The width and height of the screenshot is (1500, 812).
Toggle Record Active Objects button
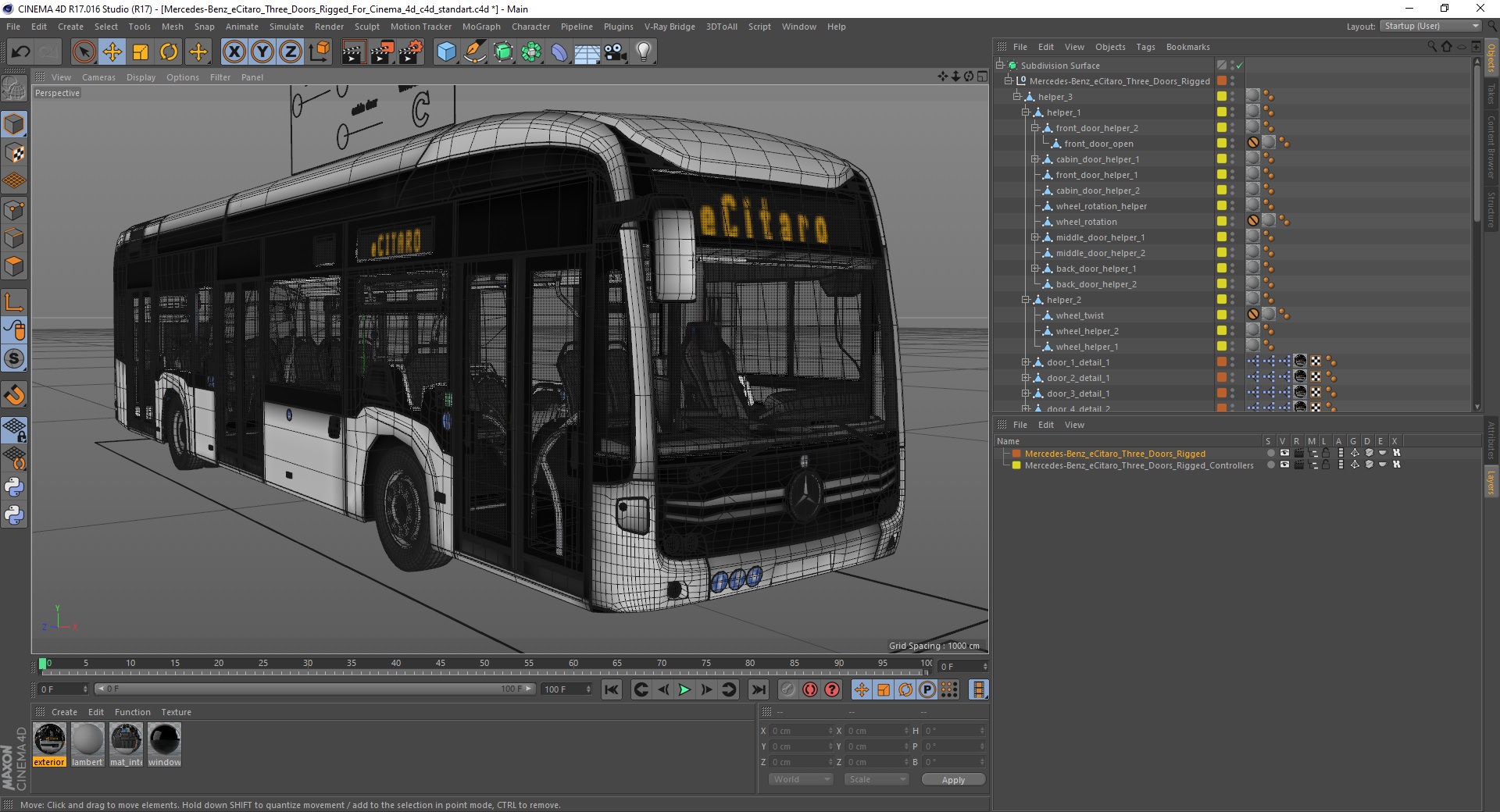(788, 689)
